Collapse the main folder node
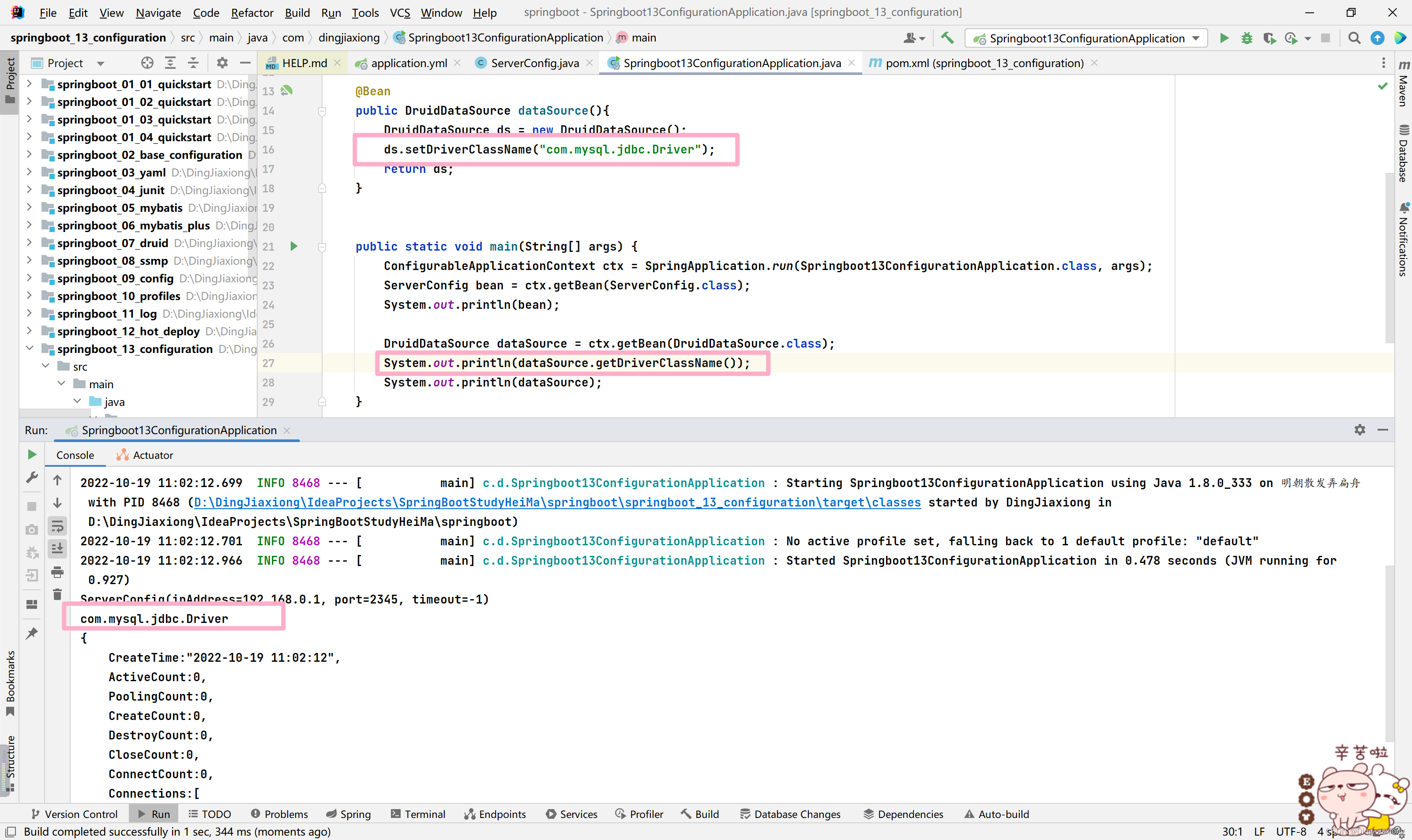Image resolution: width=1412 pixels, height=840 pixels. 61,384
